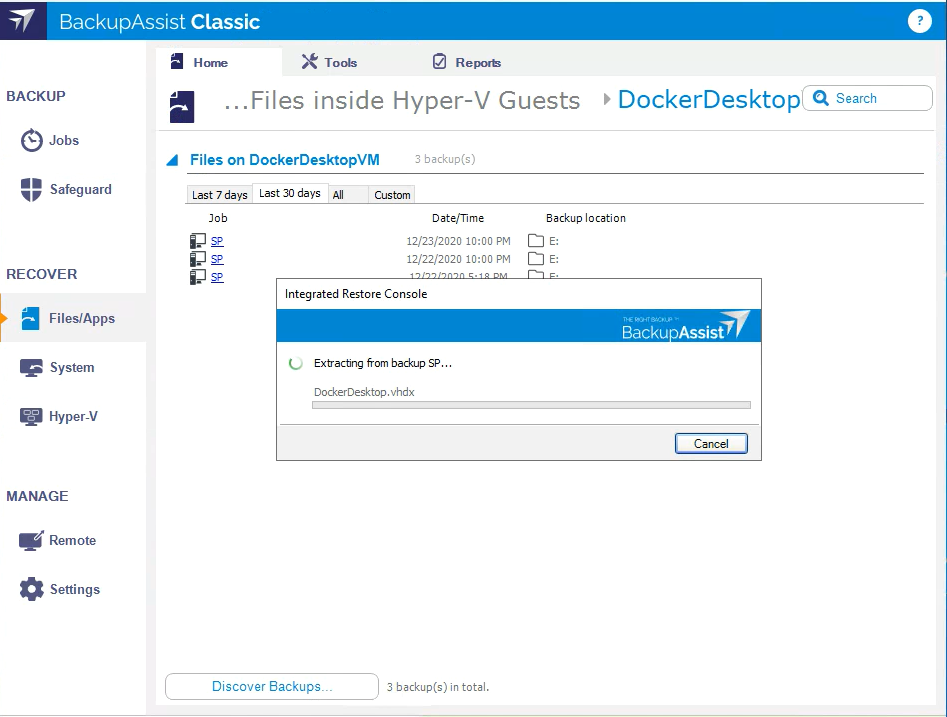Open Jobs in the Backup section

pyautogui.click(x=32, y=141)
